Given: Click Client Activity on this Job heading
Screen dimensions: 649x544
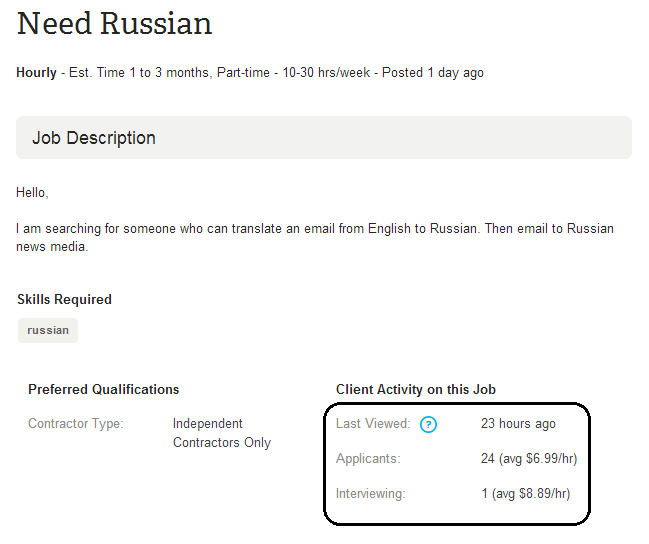Looking at the screenshot, I should pos(416,390).
